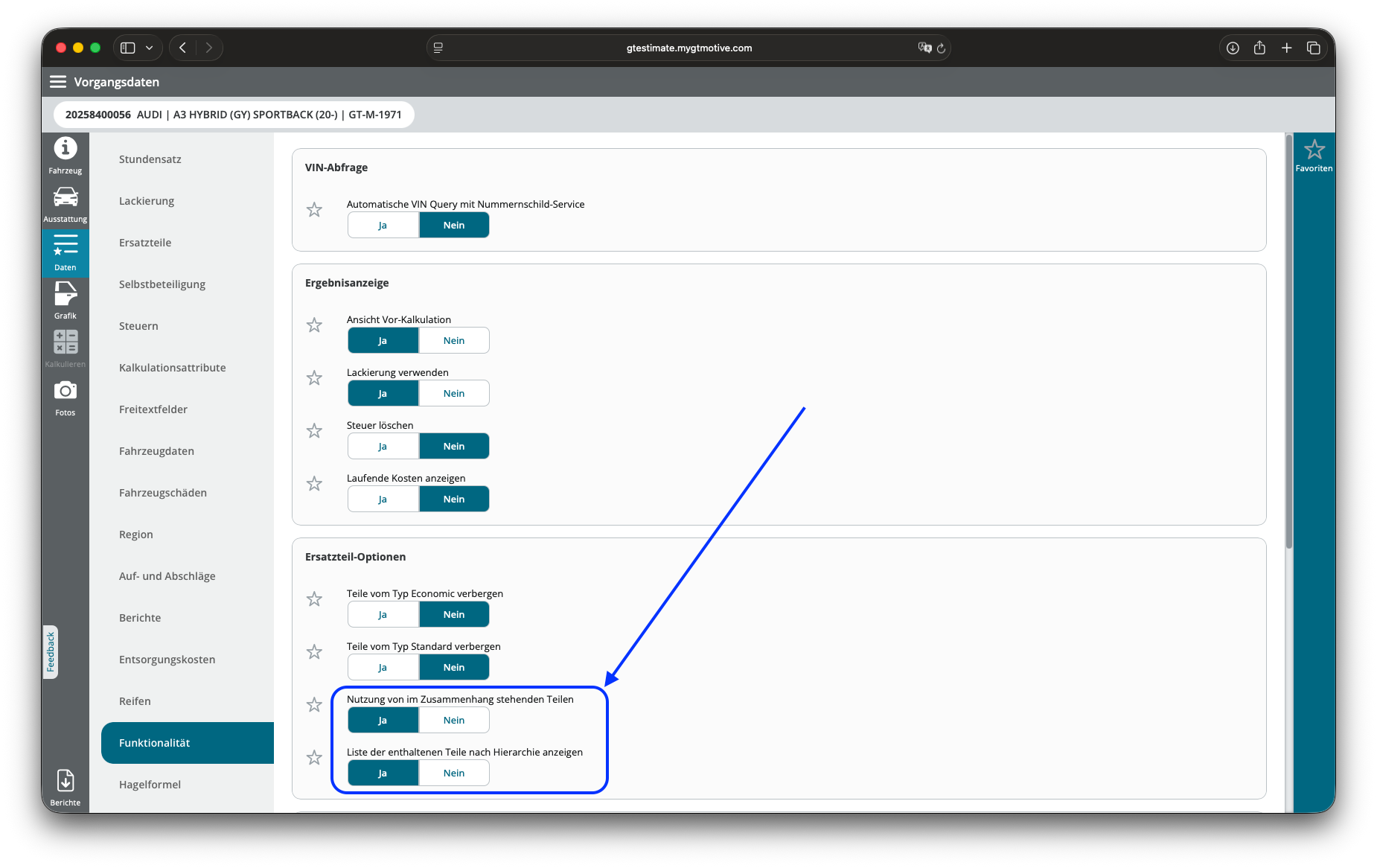Star Teile vom Typ Standard verbergen

coord(315,652)
